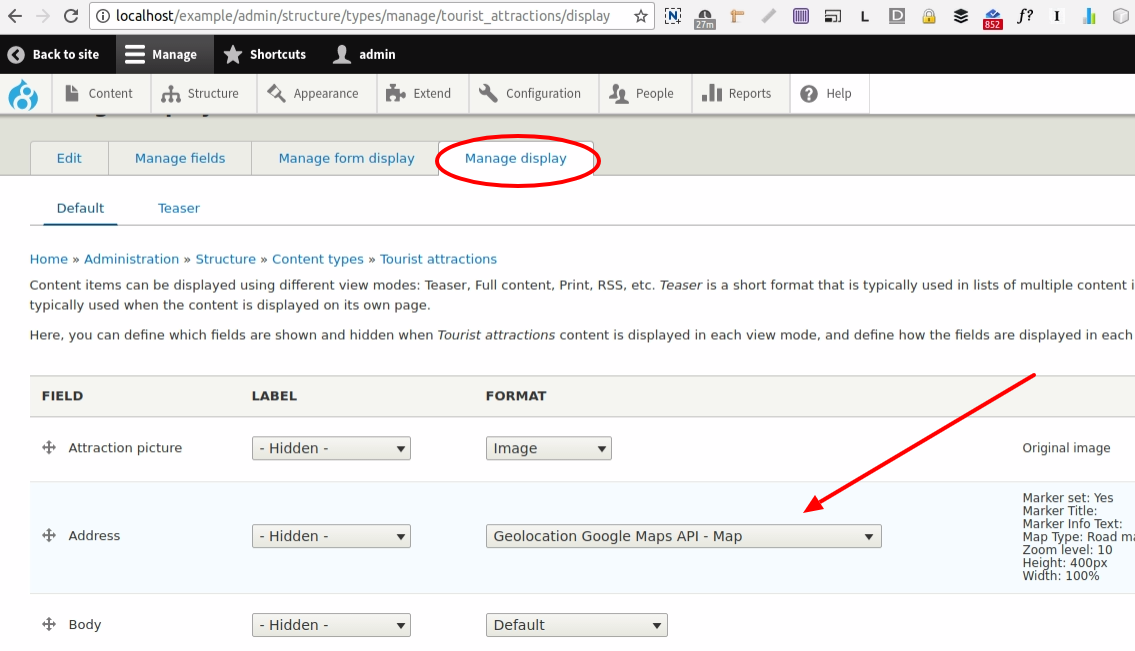Open the Help toolbar item
Image resolution: width=1135 pixels, height=651 pixels.
pos(827,94)
